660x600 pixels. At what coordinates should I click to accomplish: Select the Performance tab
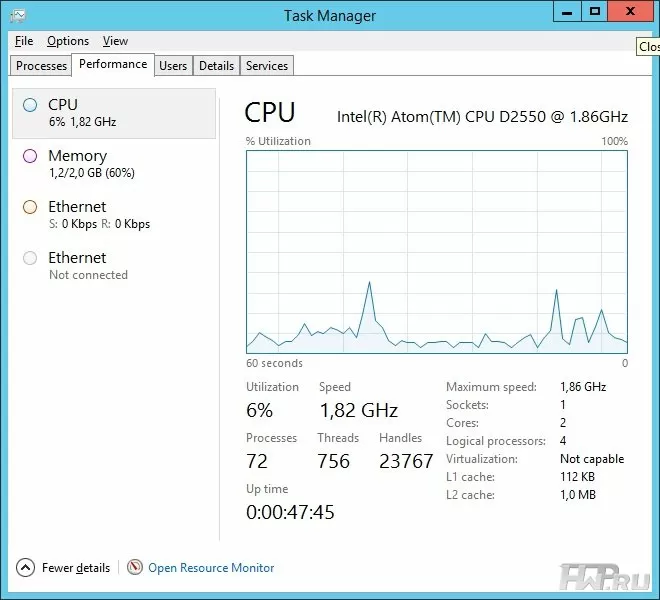click(x=113, y=64)
